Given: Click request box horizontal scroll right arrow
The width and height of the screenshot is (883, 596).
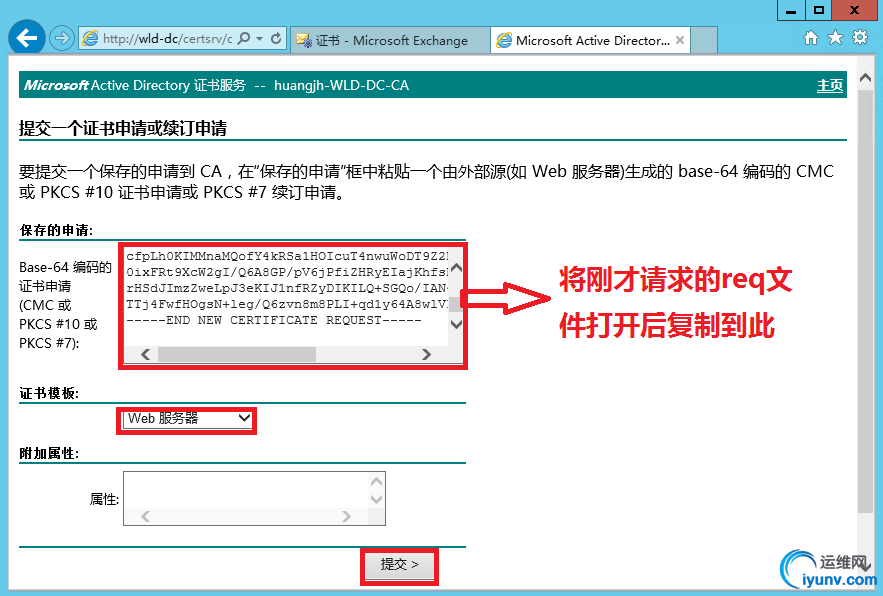Looking at the screenshot, I should pyautogui.click(x=426, y=354).
